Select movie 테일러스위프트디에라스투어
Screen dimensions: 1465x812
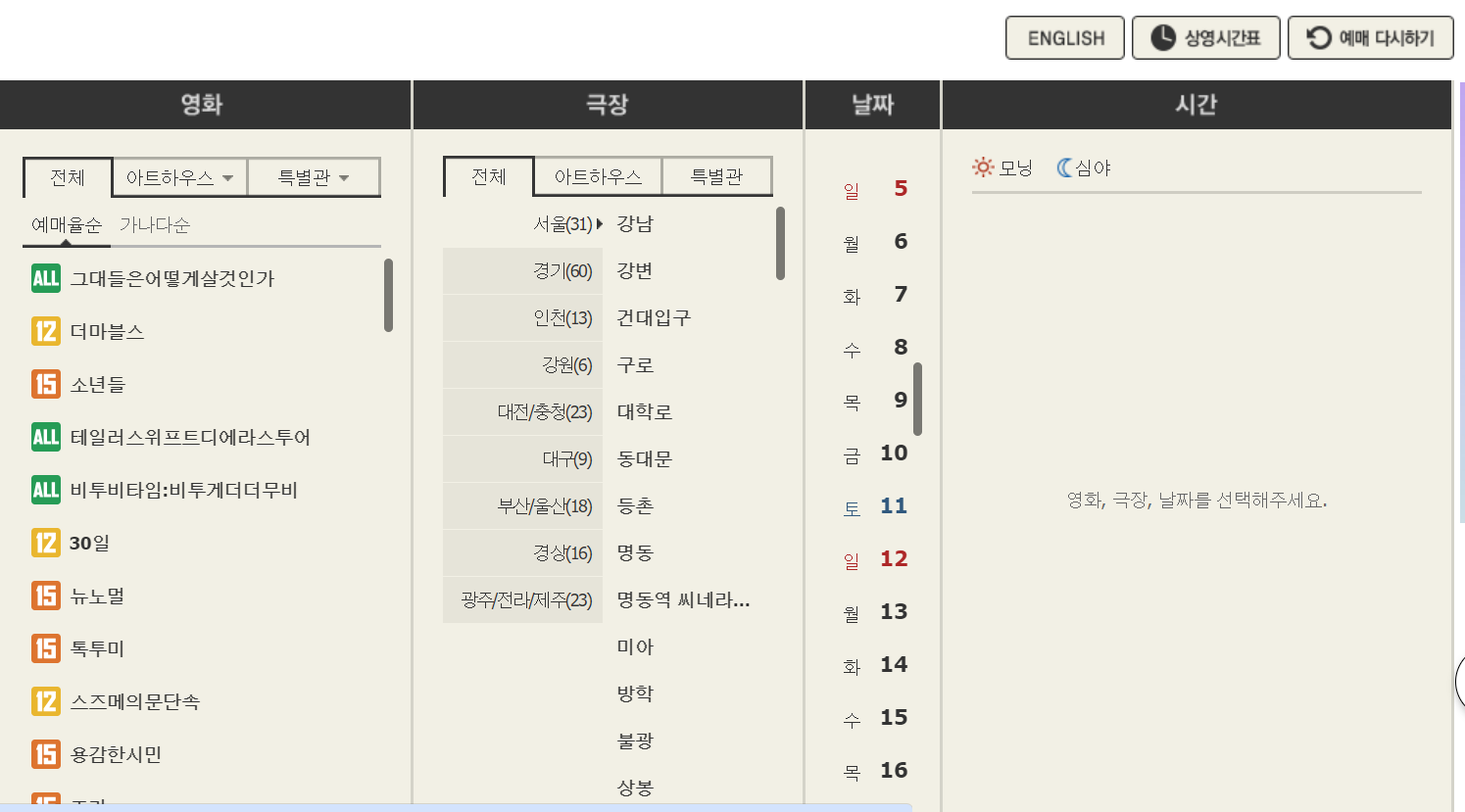click(x=190, y=437)
